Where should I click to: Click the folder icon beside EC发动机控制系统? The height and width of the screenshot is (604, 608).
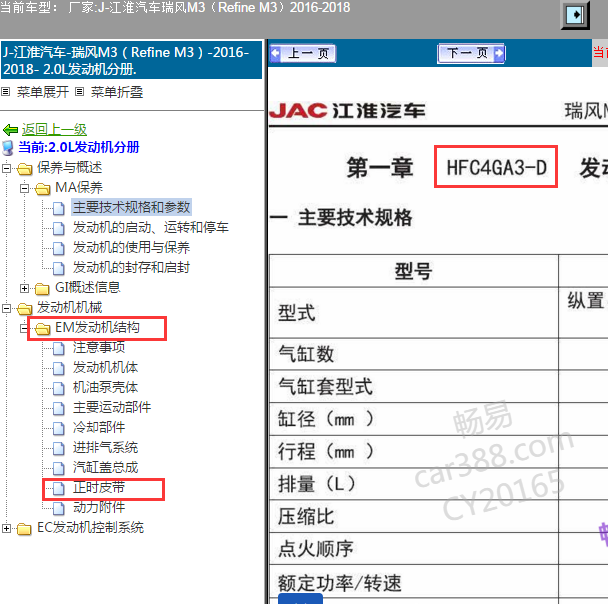pos(24,529)
